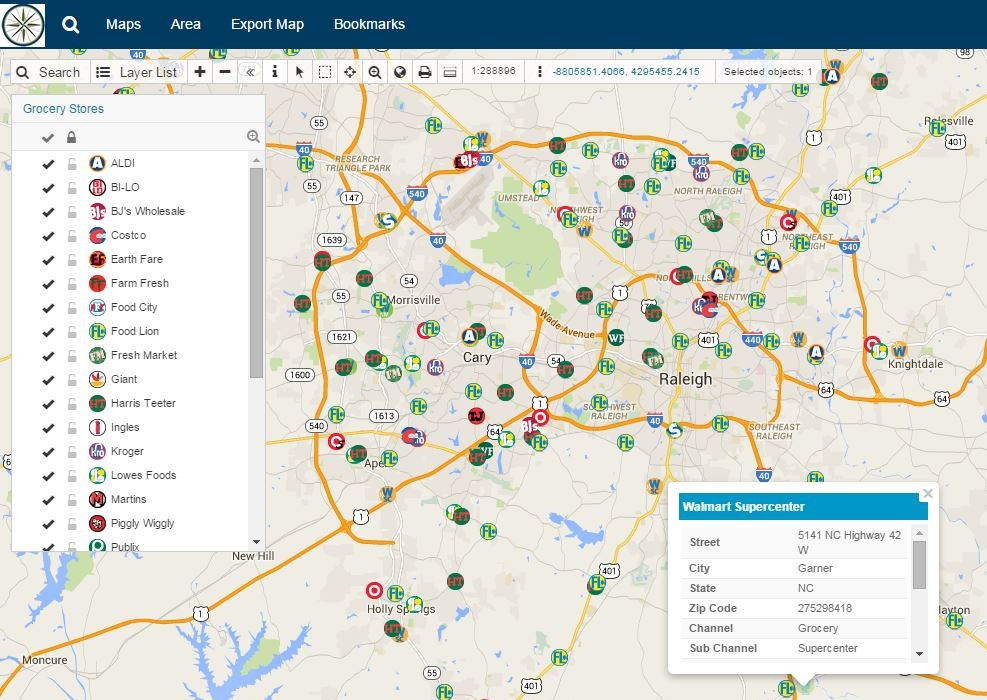987x700 pixels.
Task: Click the compass logo icon
Action: pyautogui.click(x=23, y=25)
